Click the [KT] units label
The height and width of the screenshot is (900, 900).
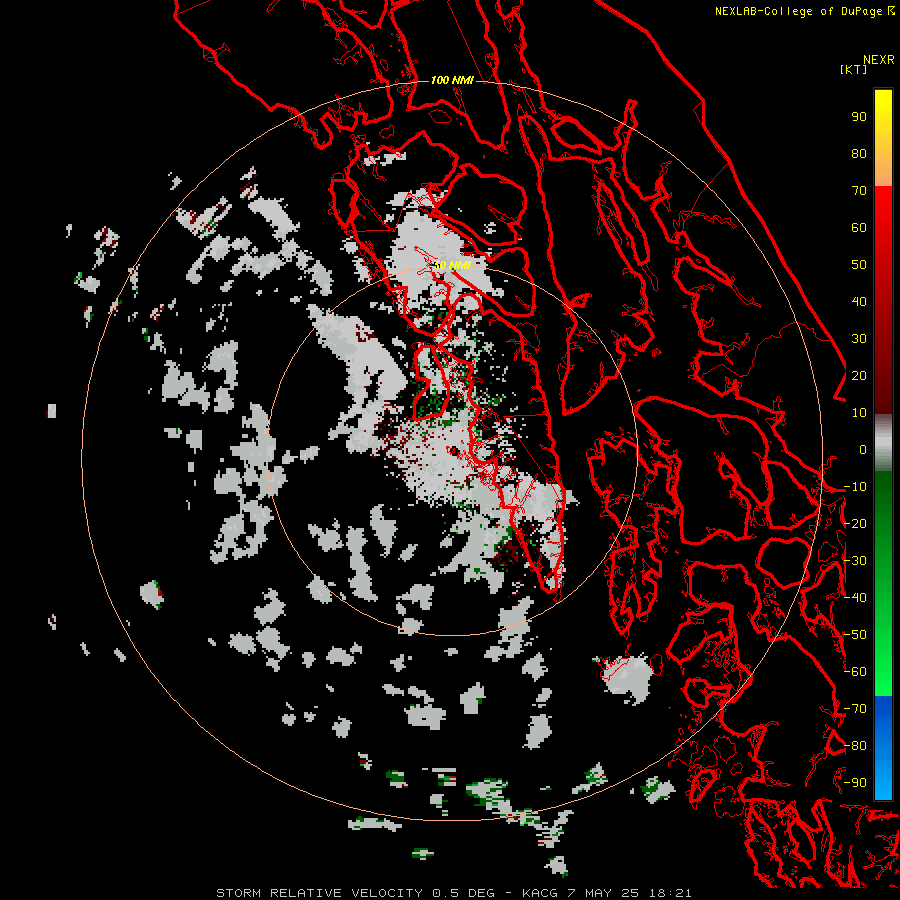(854, 69)
